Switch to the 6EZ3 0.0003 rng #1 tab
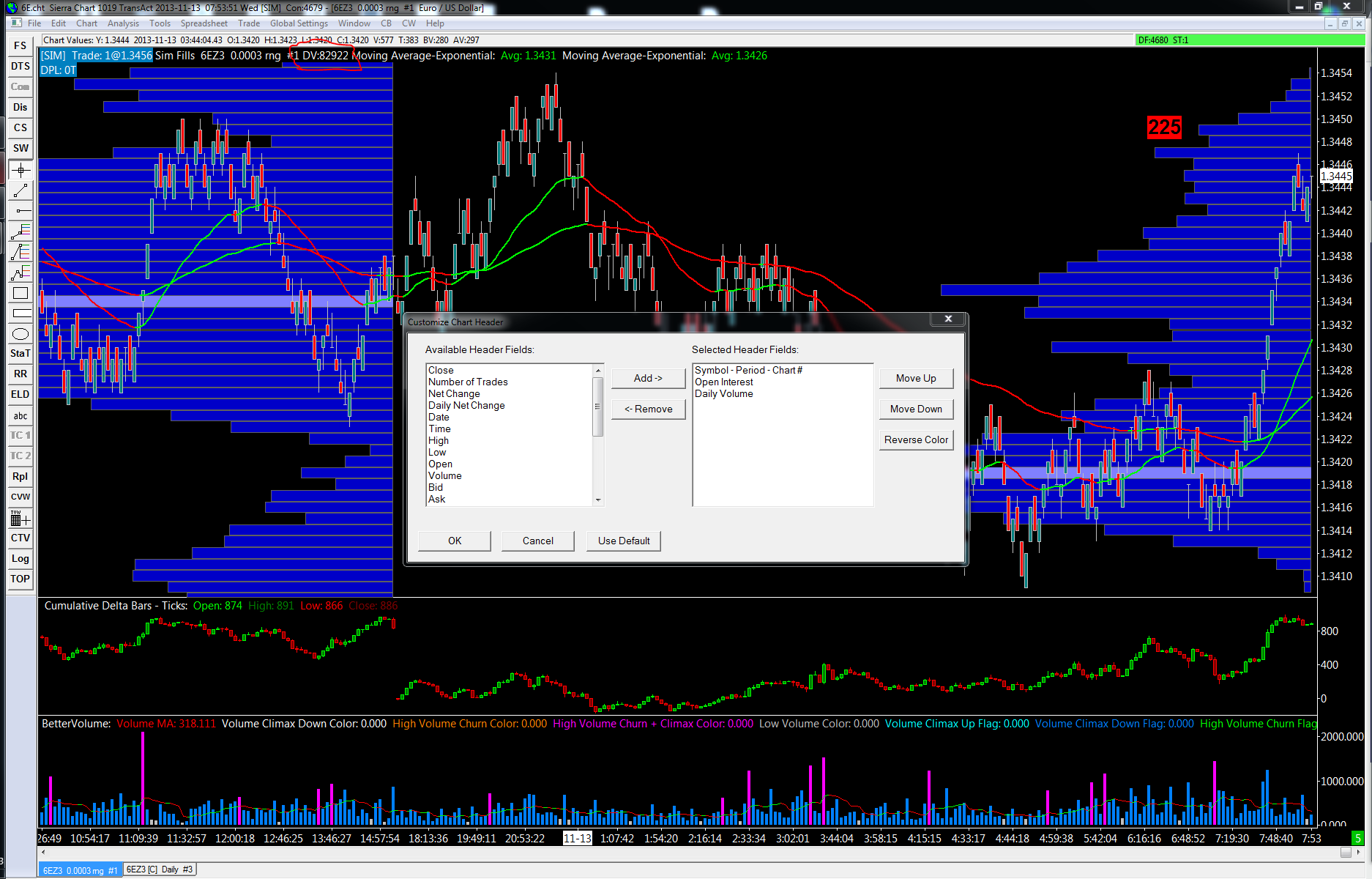1372x879 pixels. (80, 870)
